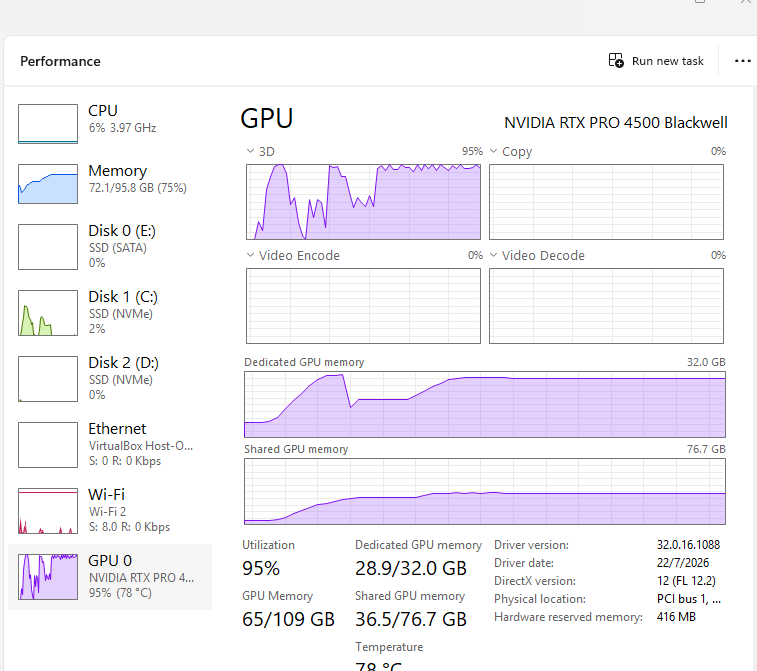Click the Run new task icon
757x671 pixels.
click(x=616, y=60)
